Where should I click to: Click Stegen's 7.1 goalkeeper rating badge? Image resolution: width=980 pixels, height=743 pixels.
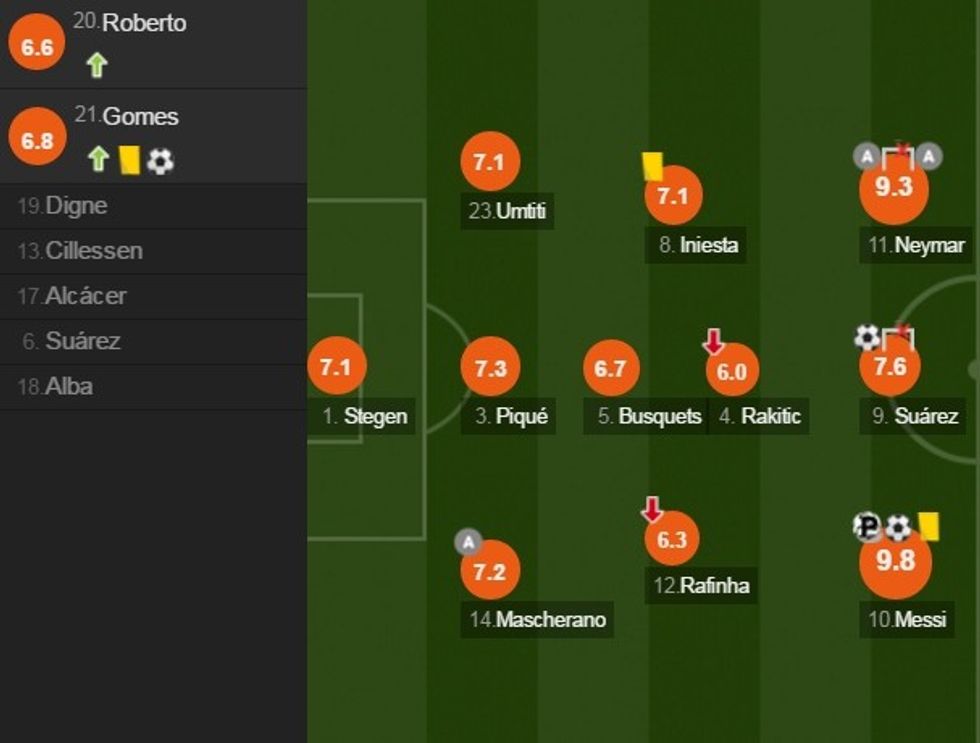tap(336, 368)
